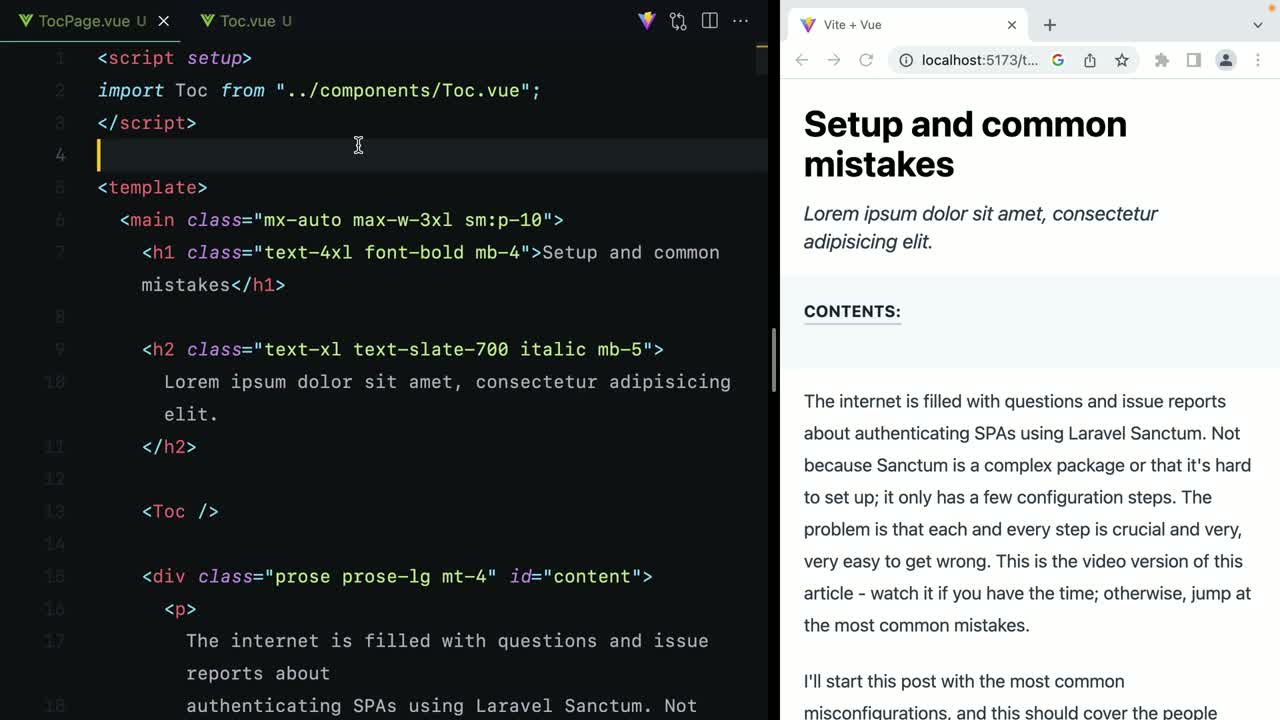Open a new browser tab

(1050, 25)
